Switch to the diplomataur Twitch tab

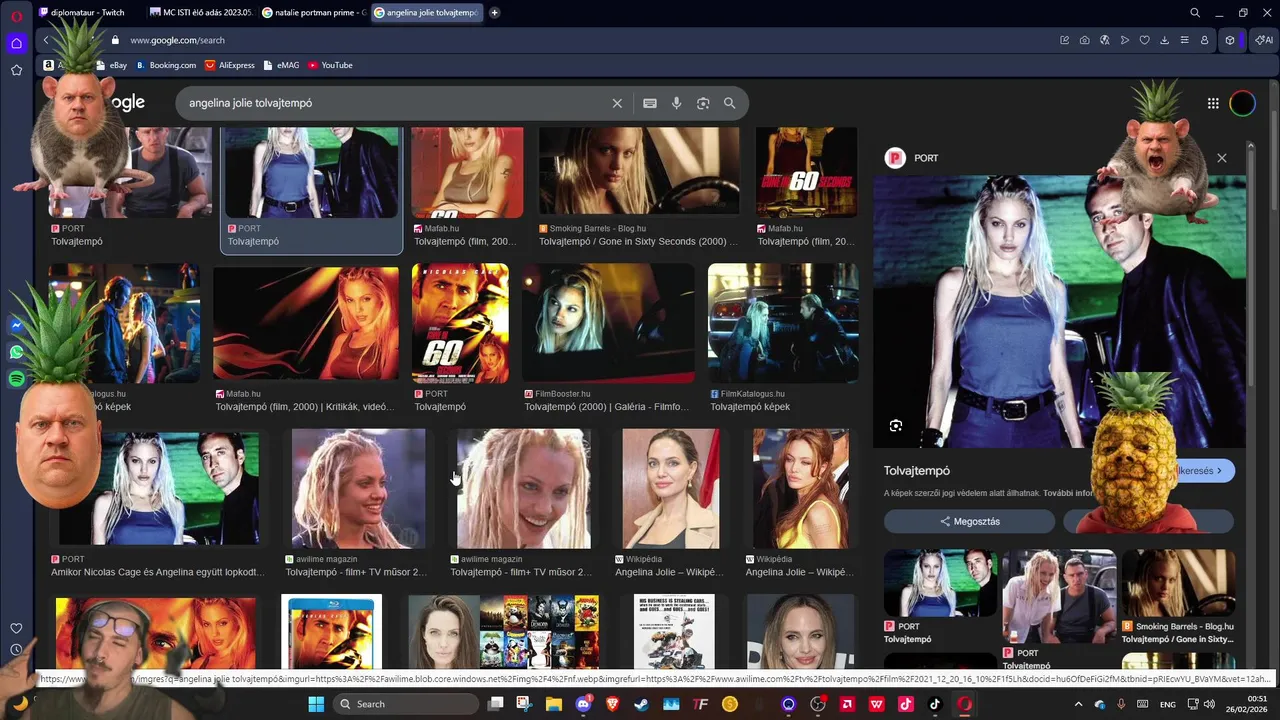point(86,13)
